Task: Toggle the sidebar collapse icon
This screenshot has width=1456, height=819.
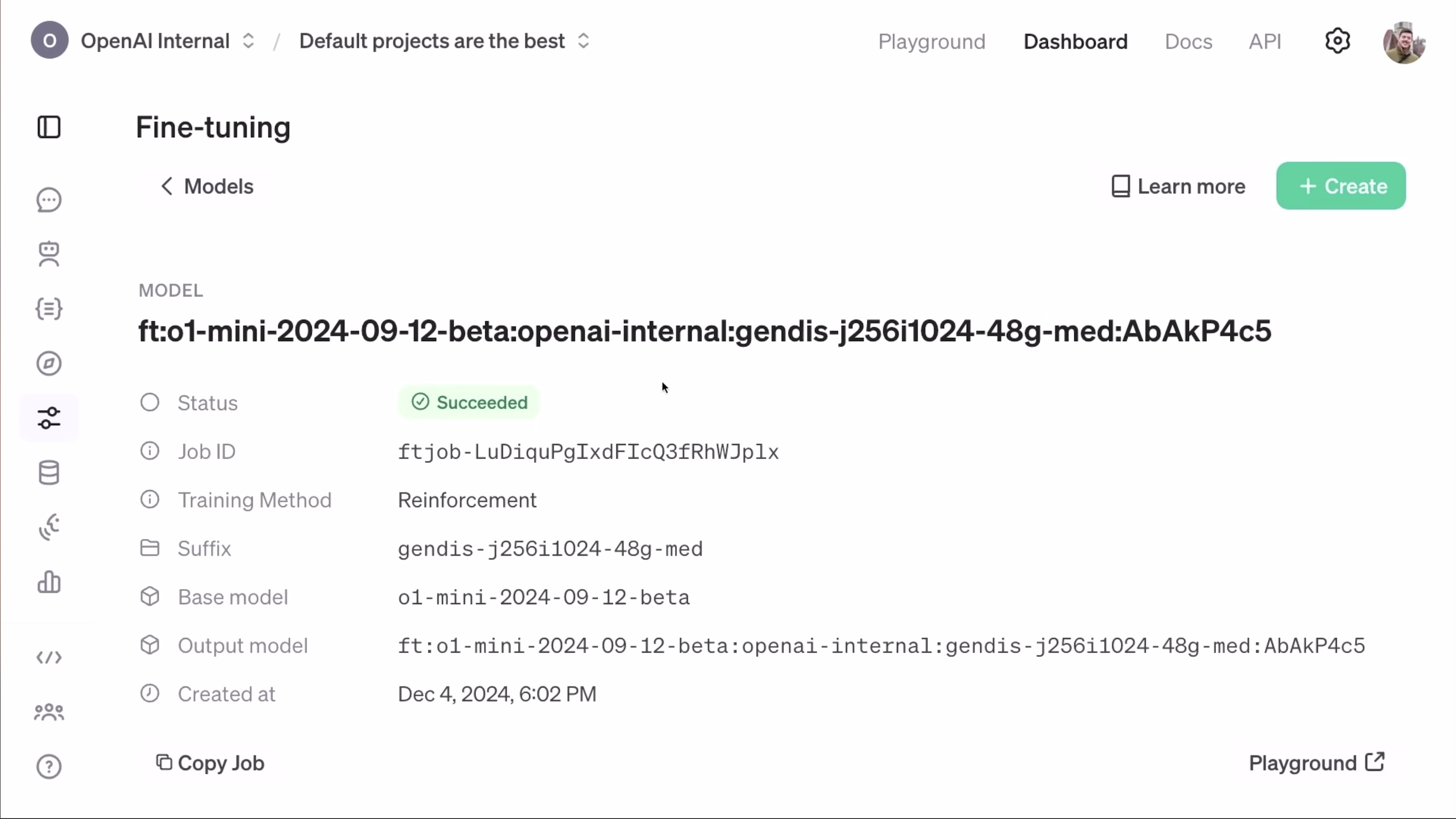Action: [x=49, y=127]
